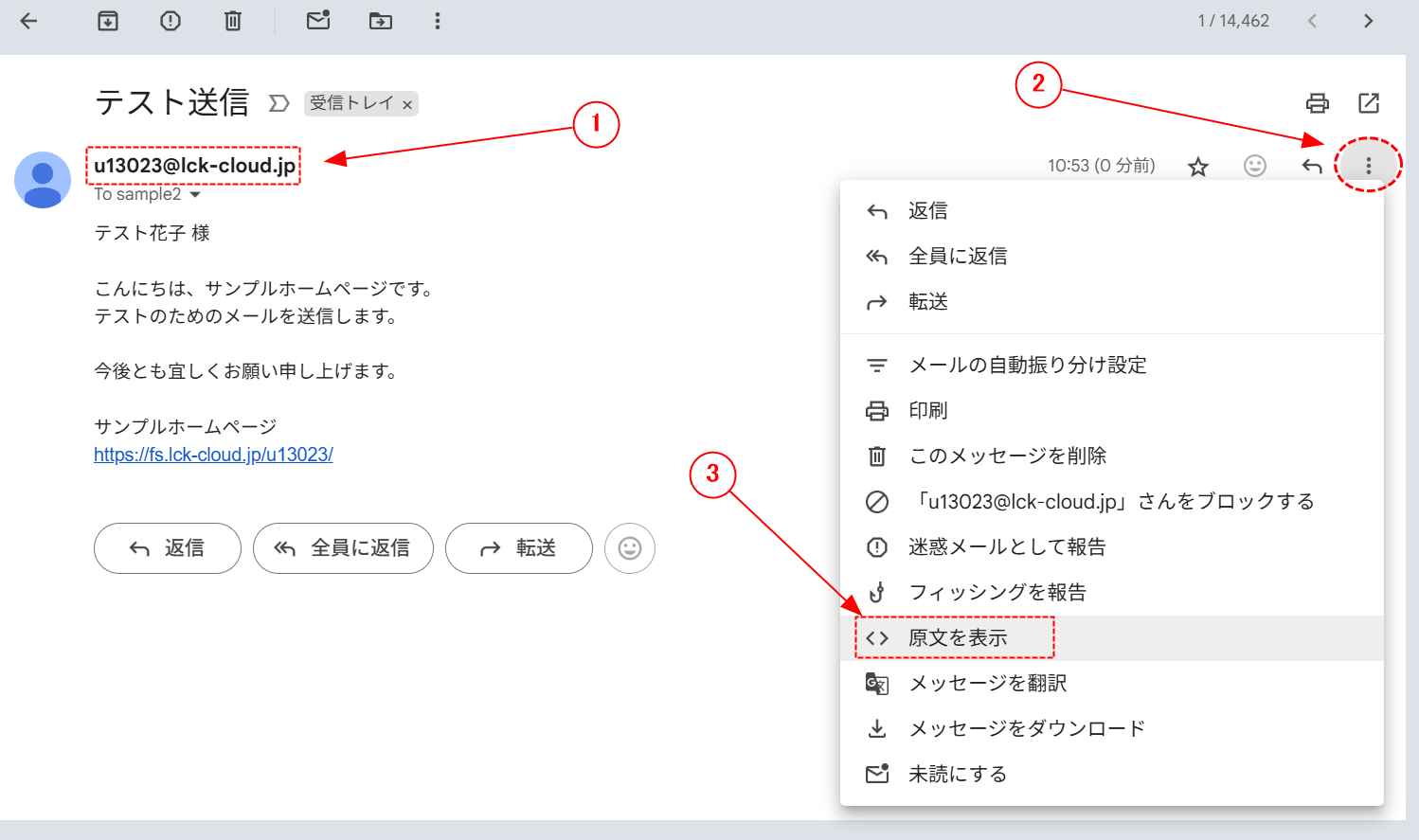Viewport: 1419px width, 840px height.
Task: Click 全員に返信 button below message
Action: [x=343, y=548]
